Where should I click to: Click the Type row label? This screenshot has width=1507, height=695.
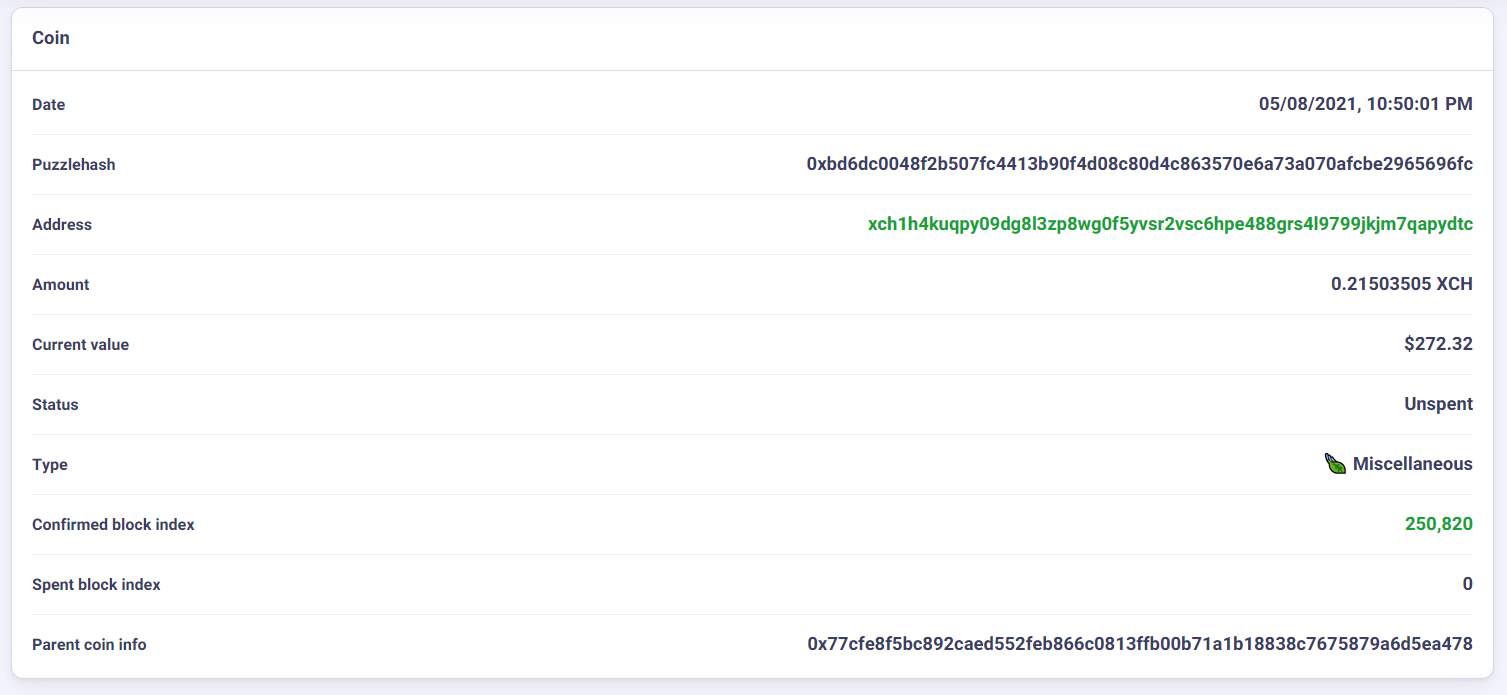coord(47,464)
